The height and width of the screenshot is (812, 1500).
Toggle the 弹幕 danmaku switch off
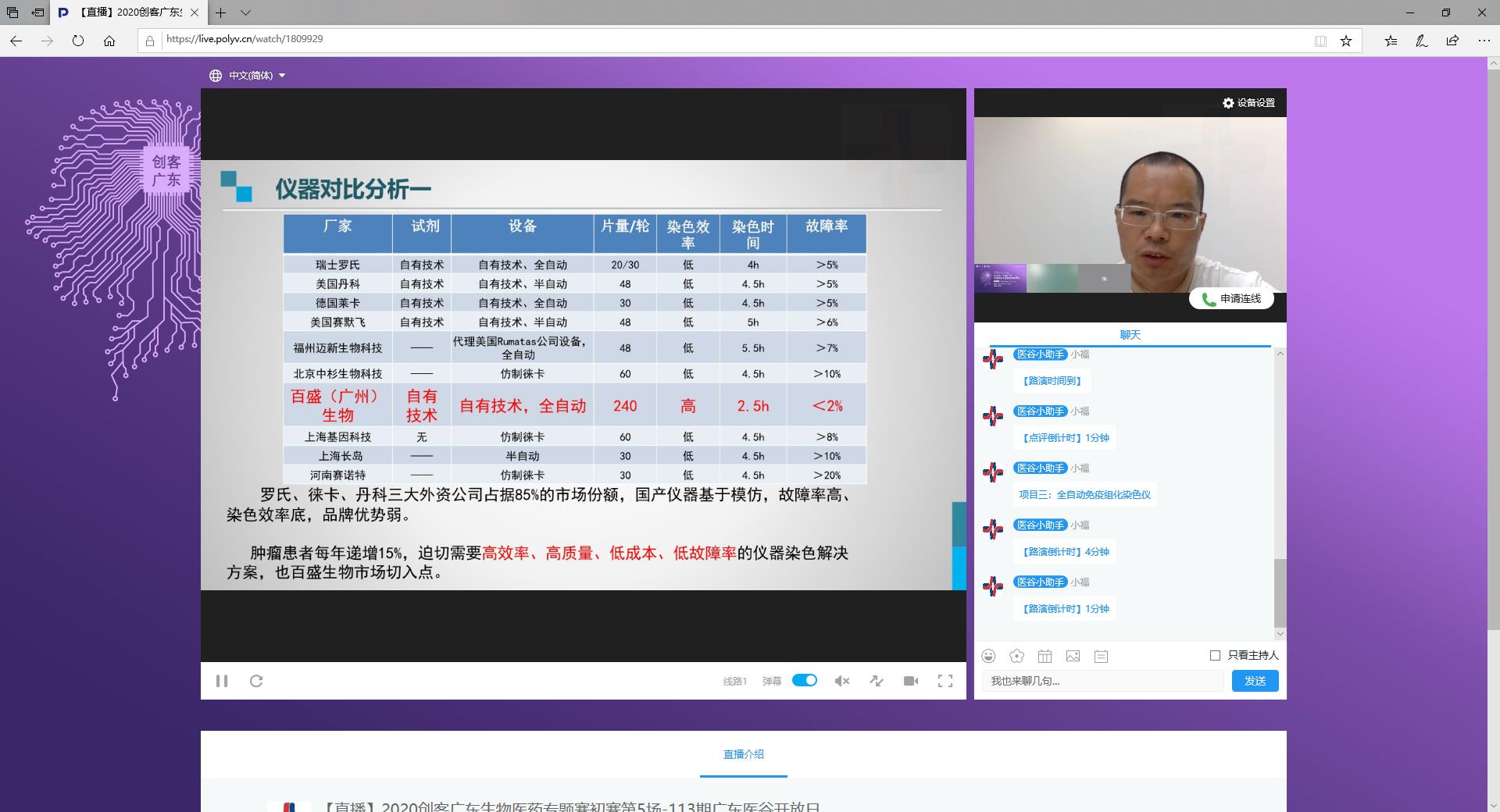pos(805,680)
